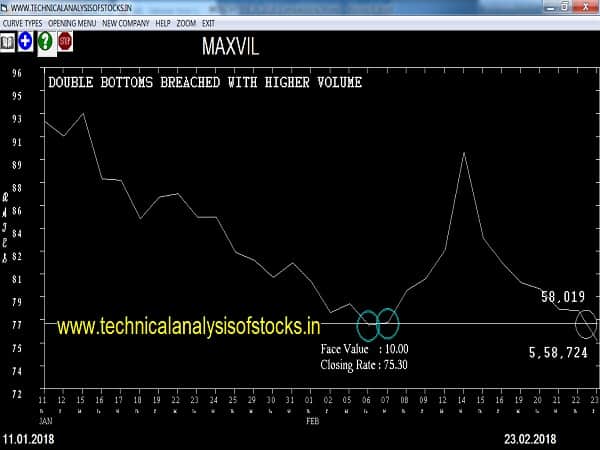This screenshot has height=450, width=600.
Task: Click the breach circle marker at right edge
Action: pyautogui.click(x=587, y=323)
